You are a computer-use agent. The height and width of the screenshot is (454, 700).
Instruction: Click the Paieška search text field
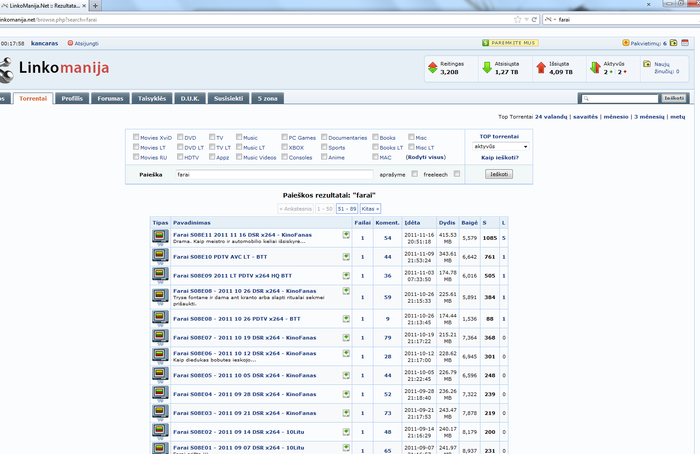[274, 175]
